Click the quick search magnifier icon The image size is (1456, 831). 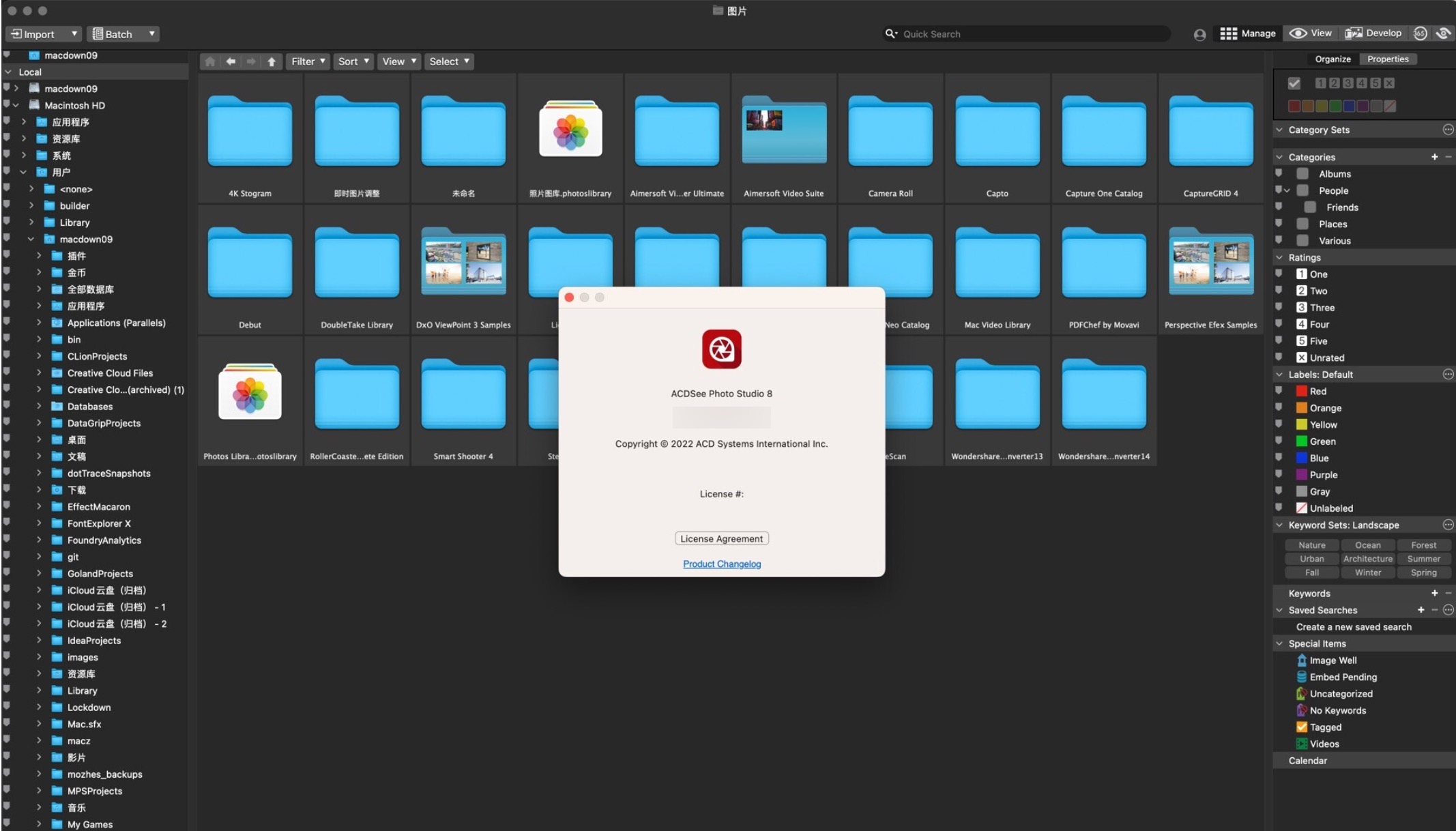click(x=890, y=33)
